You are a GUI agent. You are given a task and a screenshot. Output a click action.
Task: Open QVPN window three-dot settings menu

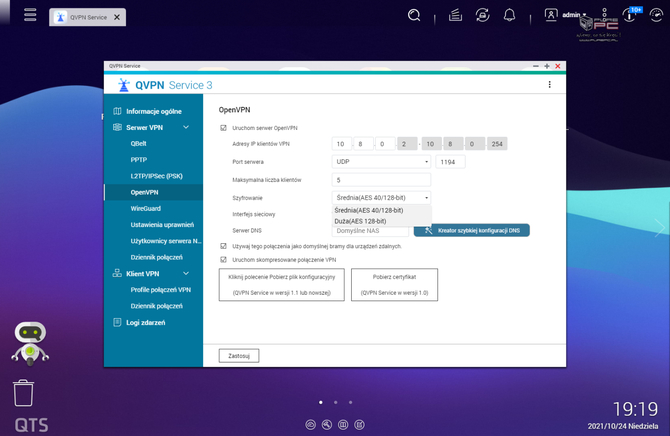click(550, 85)
